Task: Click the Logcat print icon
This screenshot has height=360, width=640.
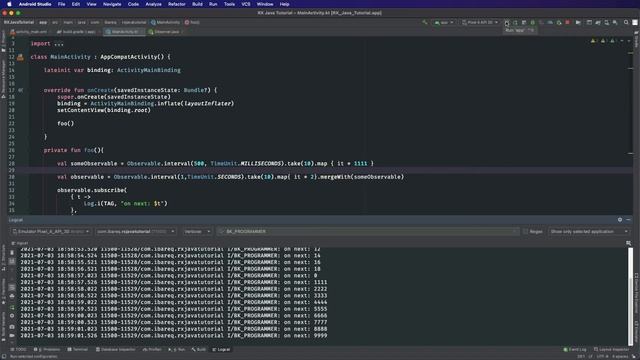Action: (x=12, y=296)
